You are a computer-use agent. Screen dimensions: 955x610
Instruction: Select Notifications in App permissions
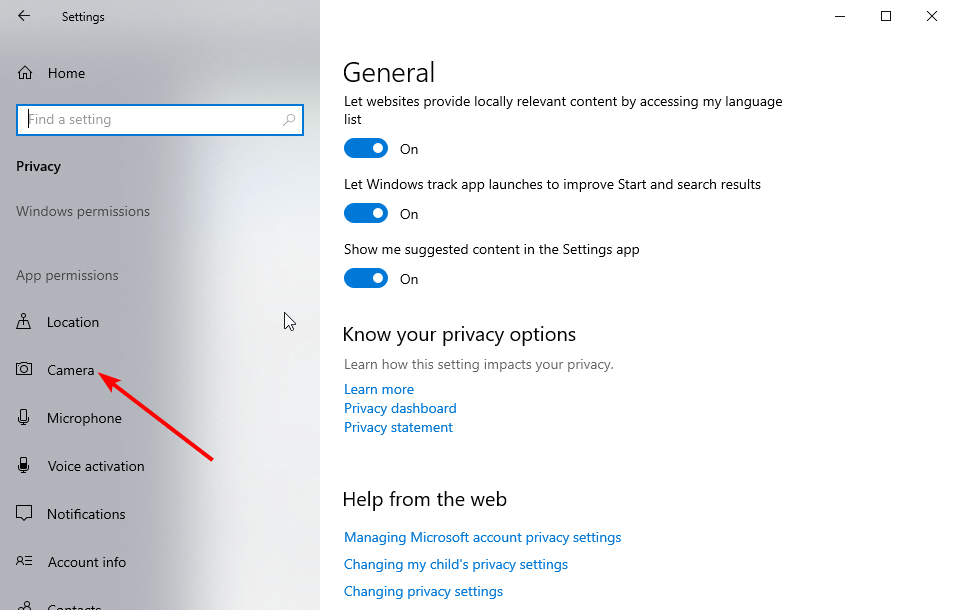(x=86, y=514)
